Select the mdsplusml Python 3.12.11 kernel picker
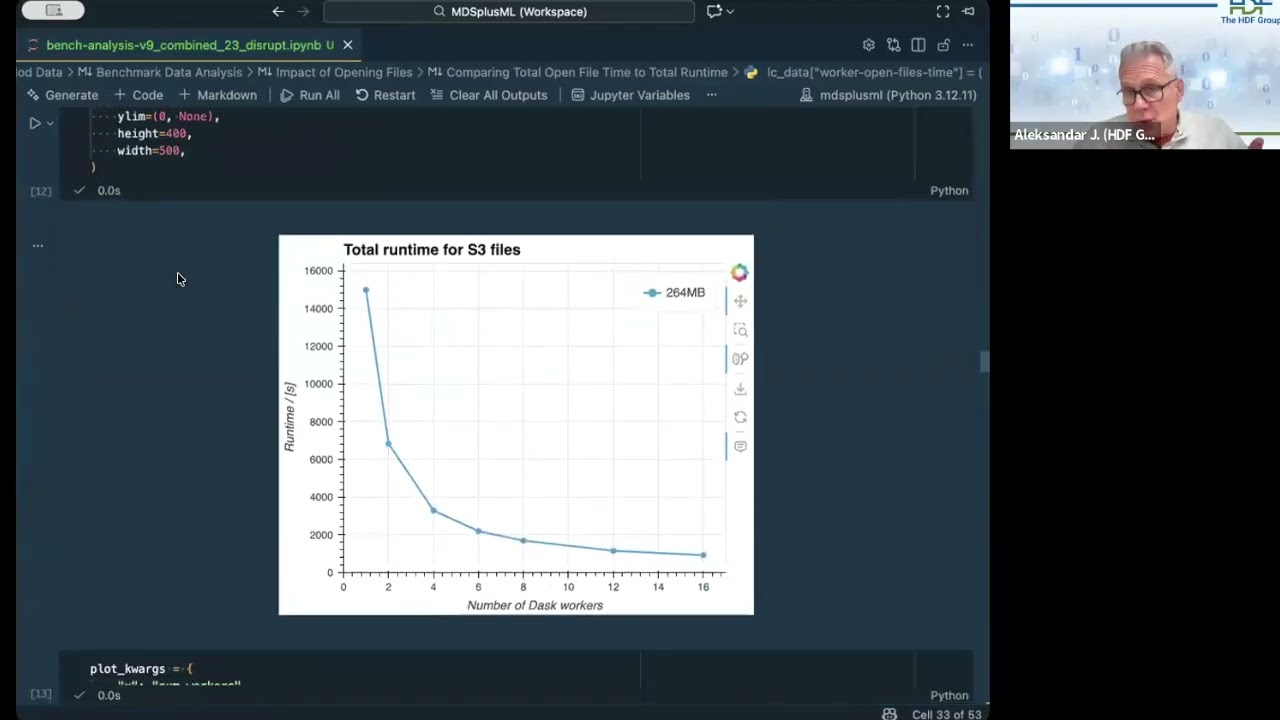 889,95
